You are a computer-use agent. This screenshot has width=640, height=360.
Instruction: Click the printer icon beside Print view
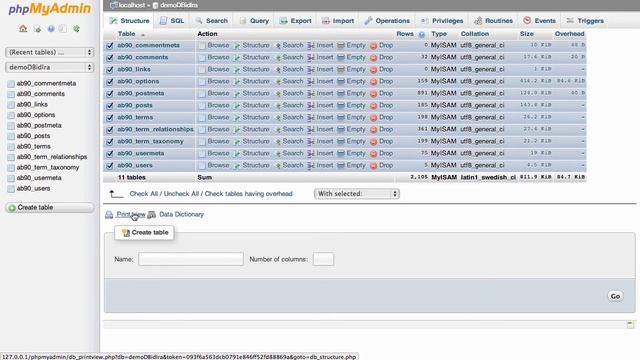109,215
